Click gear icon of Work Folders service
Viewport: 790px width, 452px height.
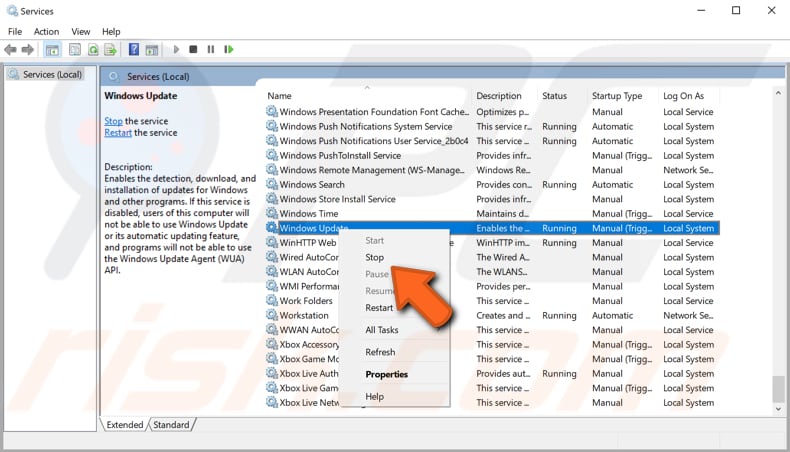[x=272, y=300]
